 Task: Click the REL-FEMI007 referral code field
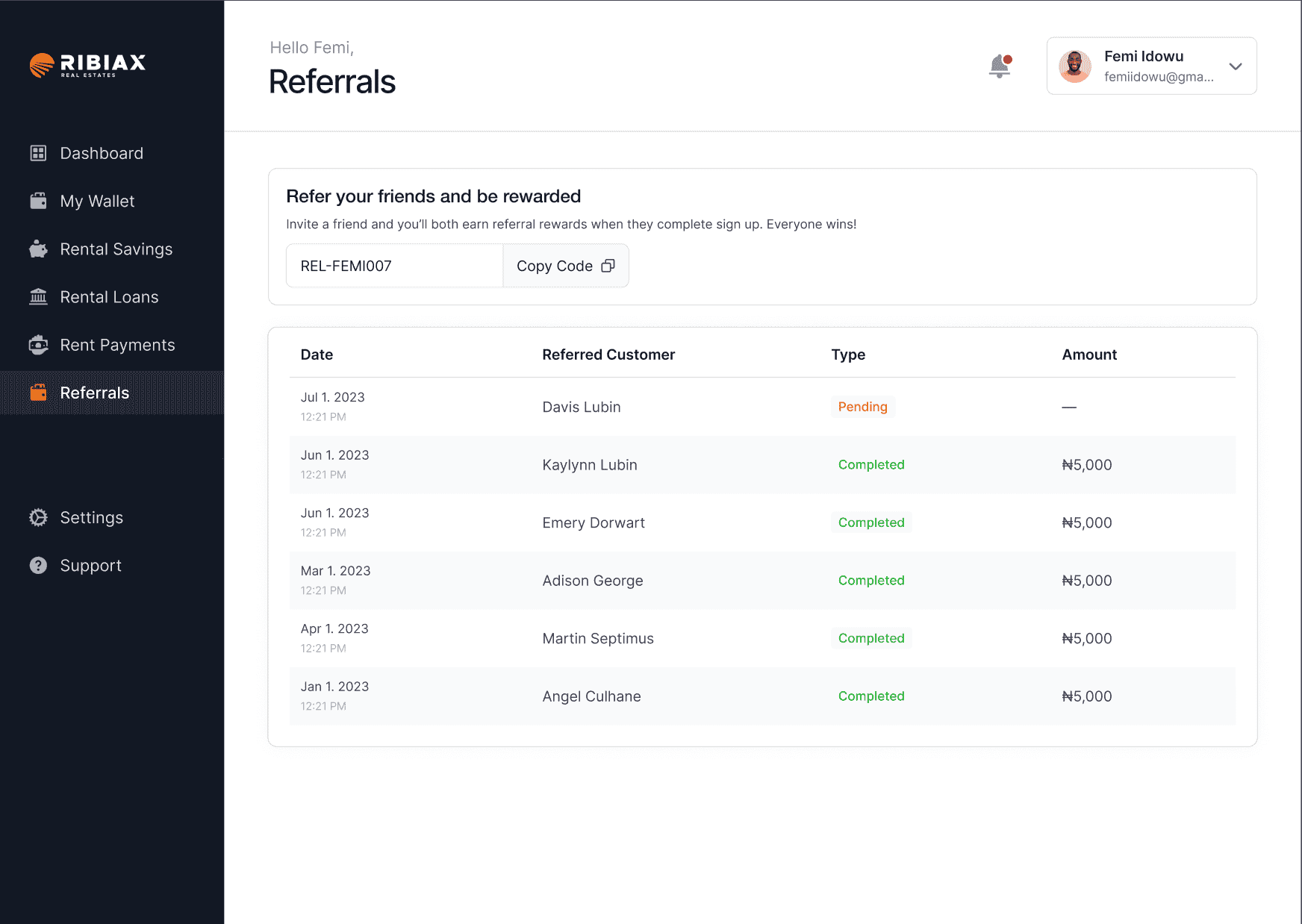tap(394, 266)
